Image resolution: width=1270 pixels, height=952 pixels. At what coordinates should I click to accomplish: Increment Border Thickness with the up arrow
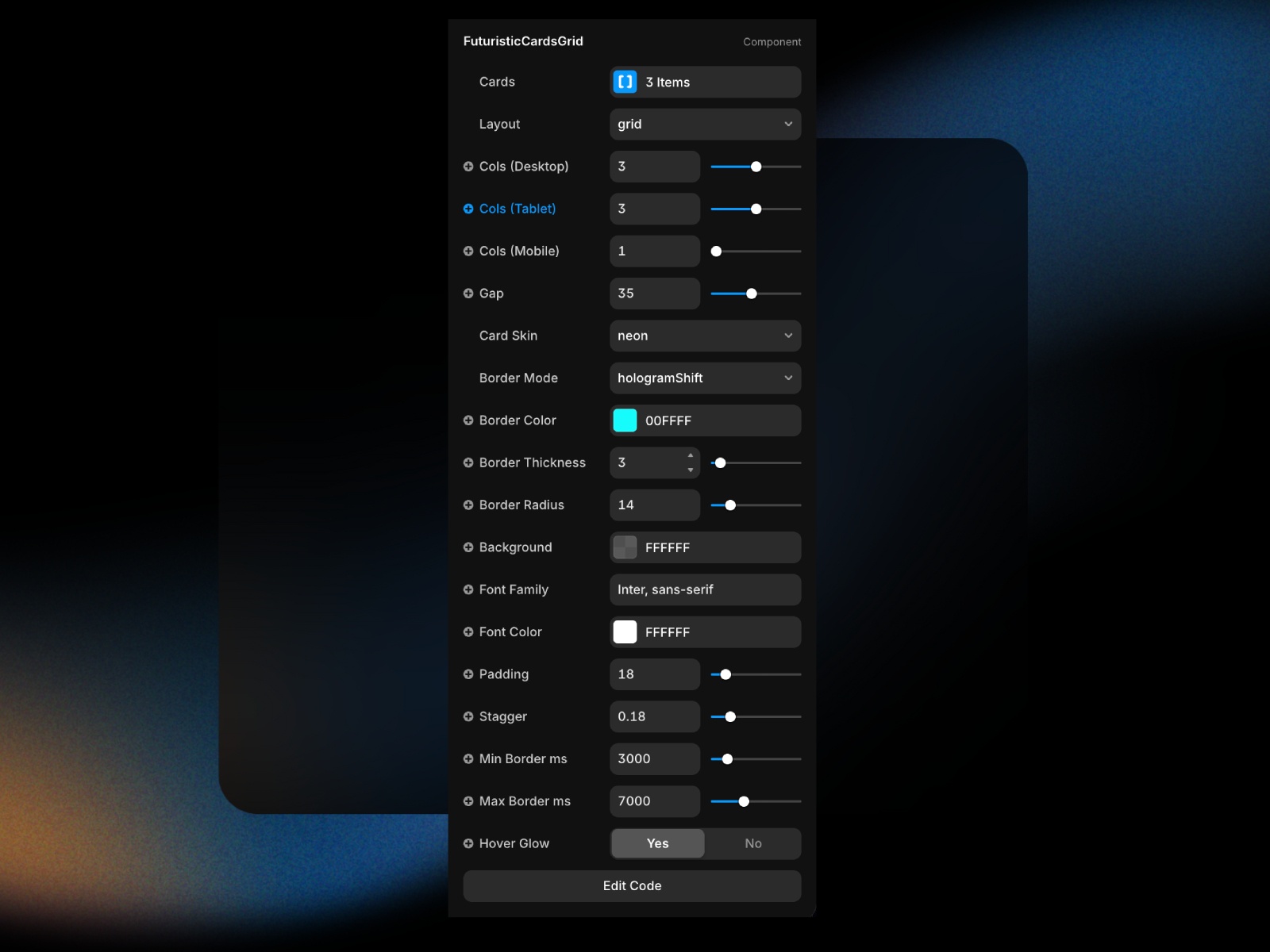tap(691, 455)
